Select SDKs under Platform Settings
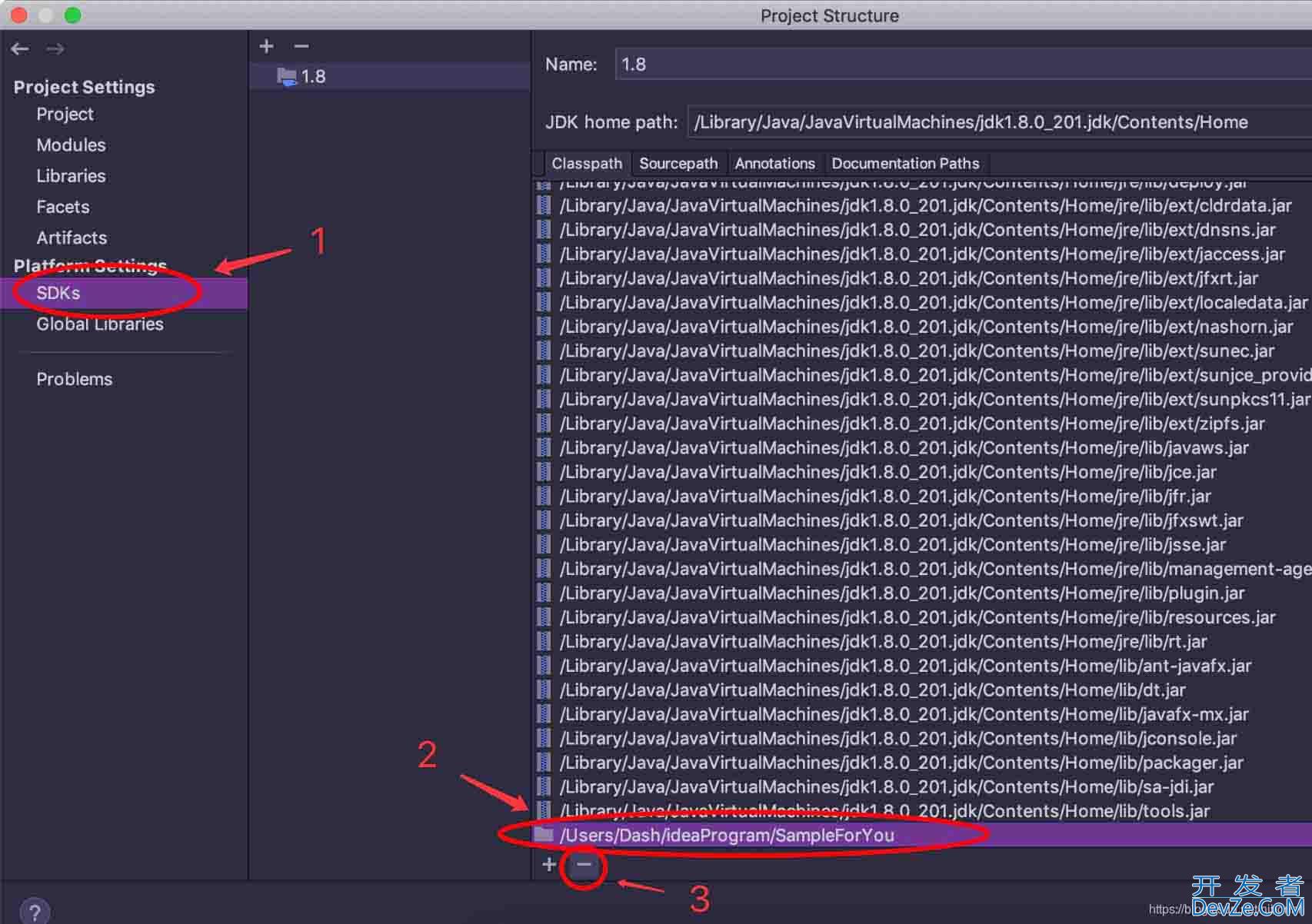The width and height of the screenshot is (1312, 924). [x=124, y=293]
